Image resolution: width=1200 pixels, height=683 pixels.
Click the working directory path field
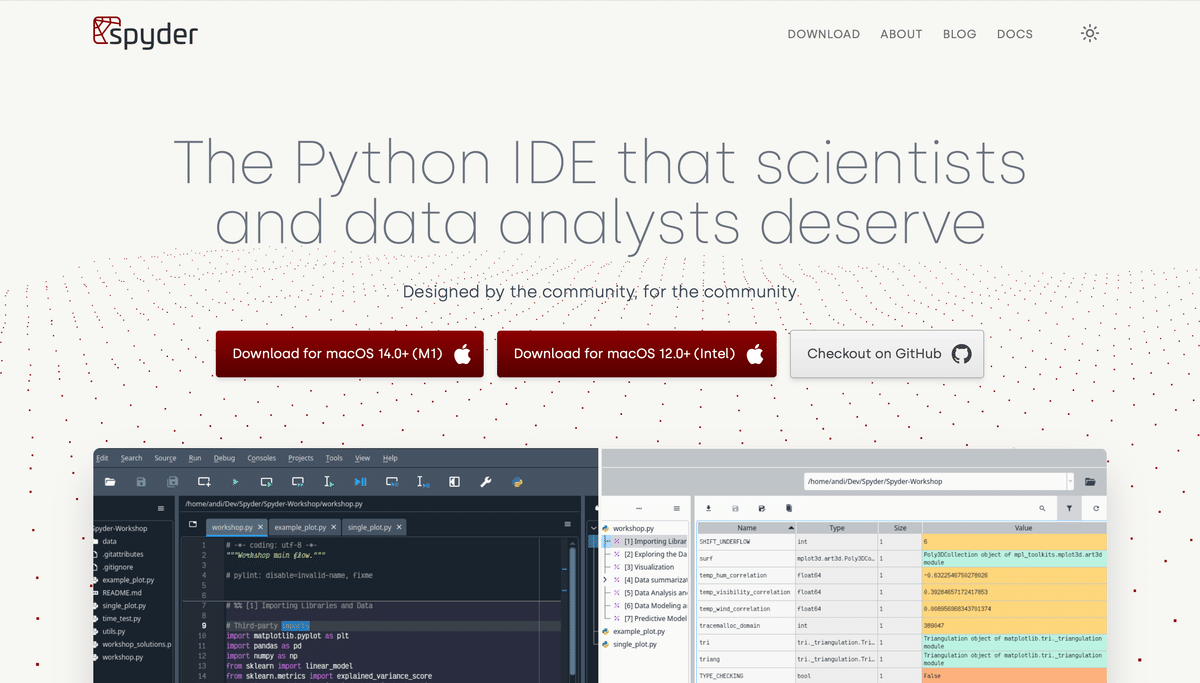pos(935,481)
